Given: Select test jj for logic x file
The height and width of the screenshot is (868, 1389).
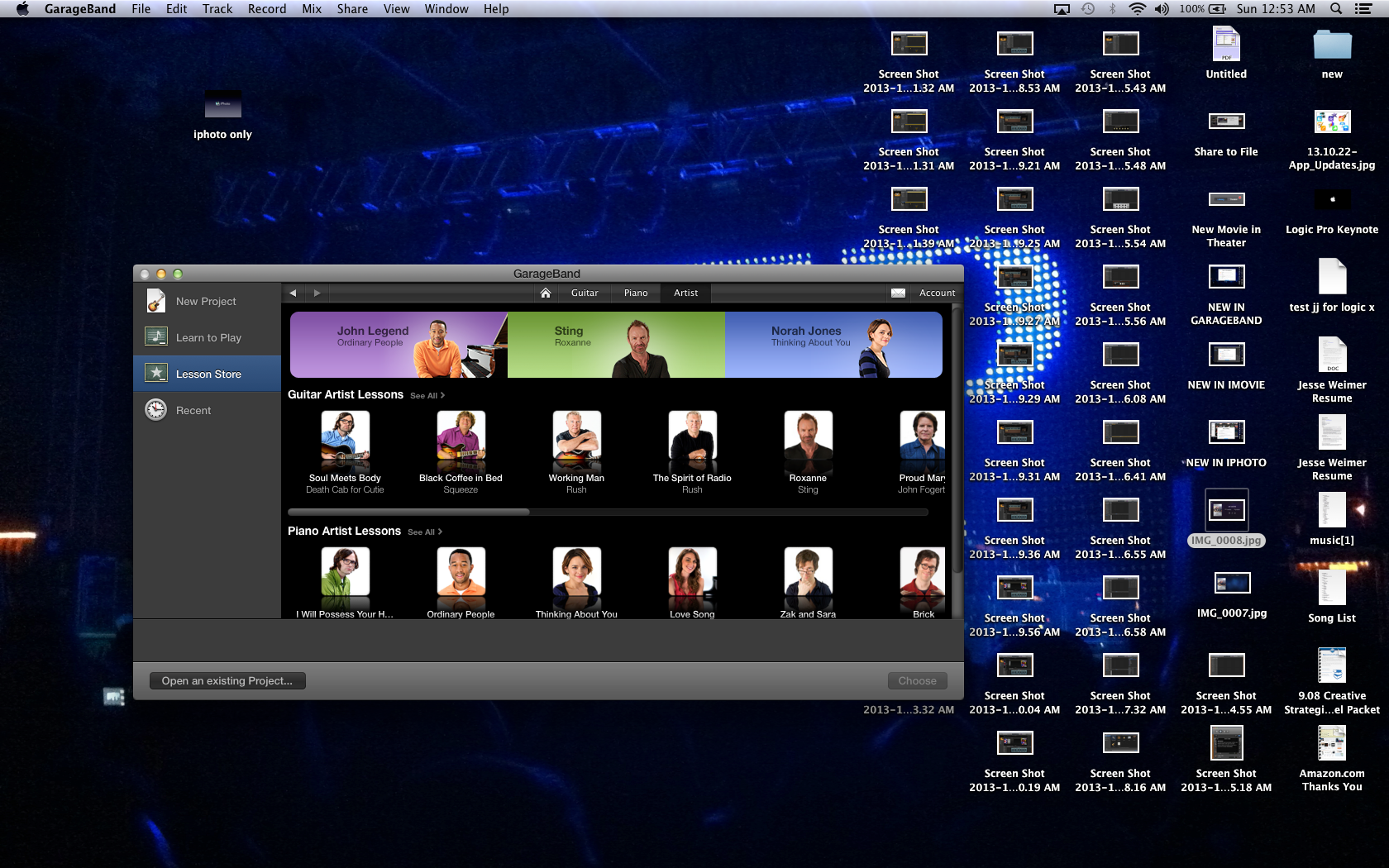Looking at the screenshot, I should (x=1332, y=286).
